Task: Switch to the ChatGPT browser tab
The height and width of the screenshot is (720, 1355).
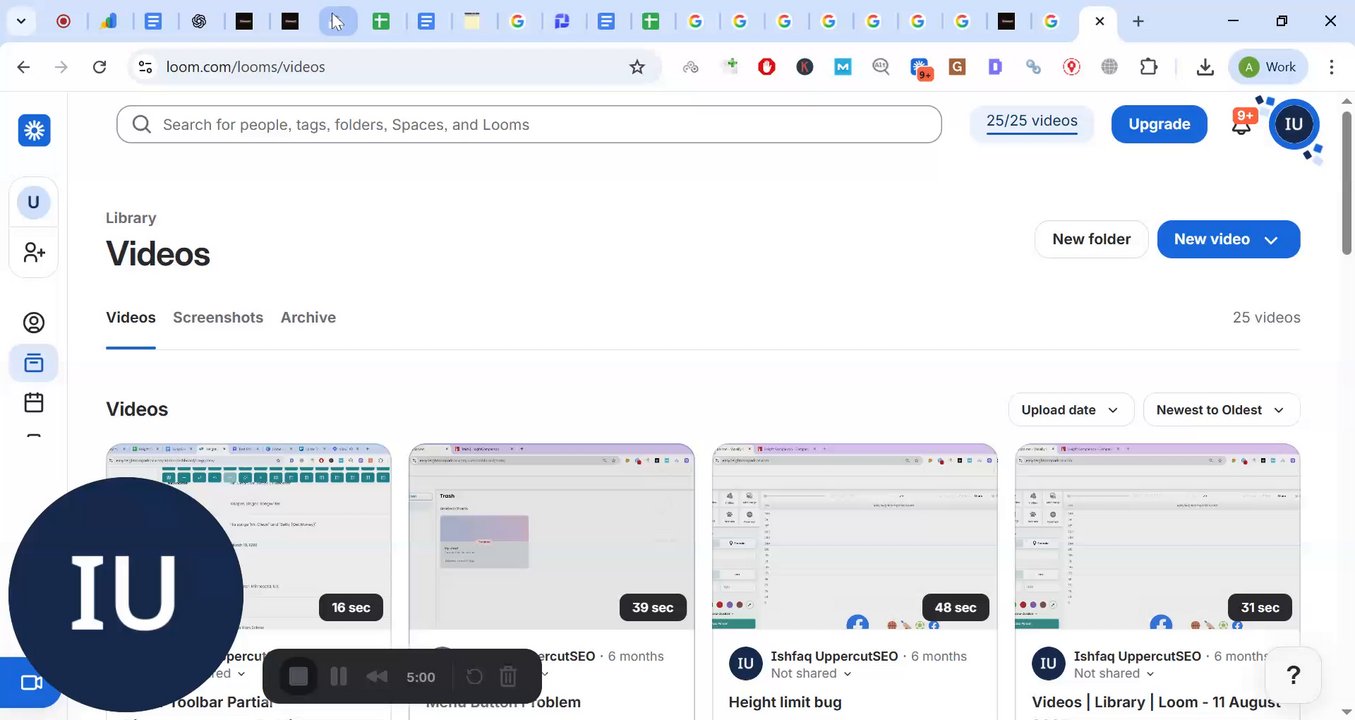Action: coord(199,21)
